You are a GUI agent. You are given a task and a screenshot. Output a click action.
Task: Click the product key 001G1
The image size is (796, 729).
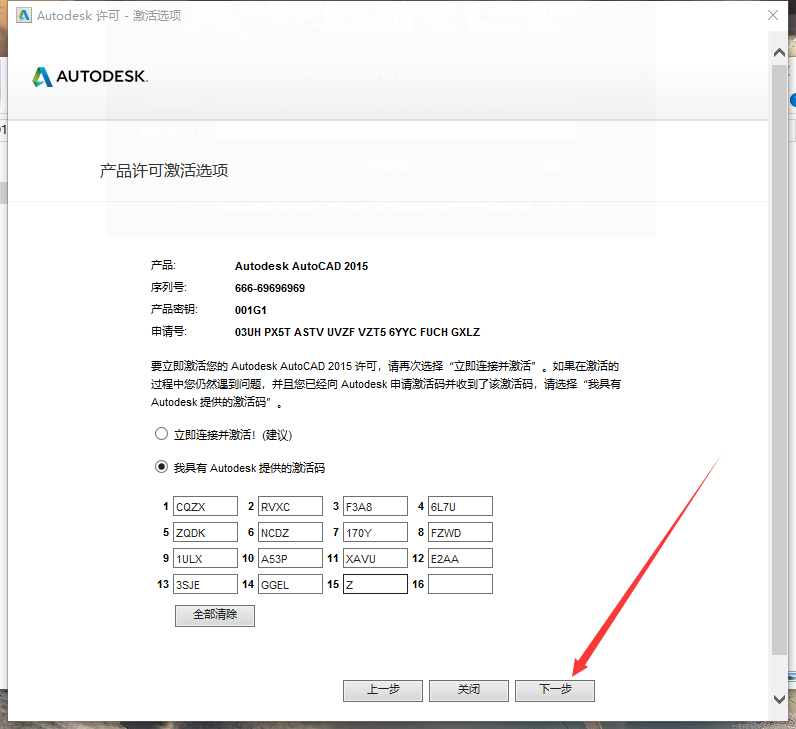(250, 310)
